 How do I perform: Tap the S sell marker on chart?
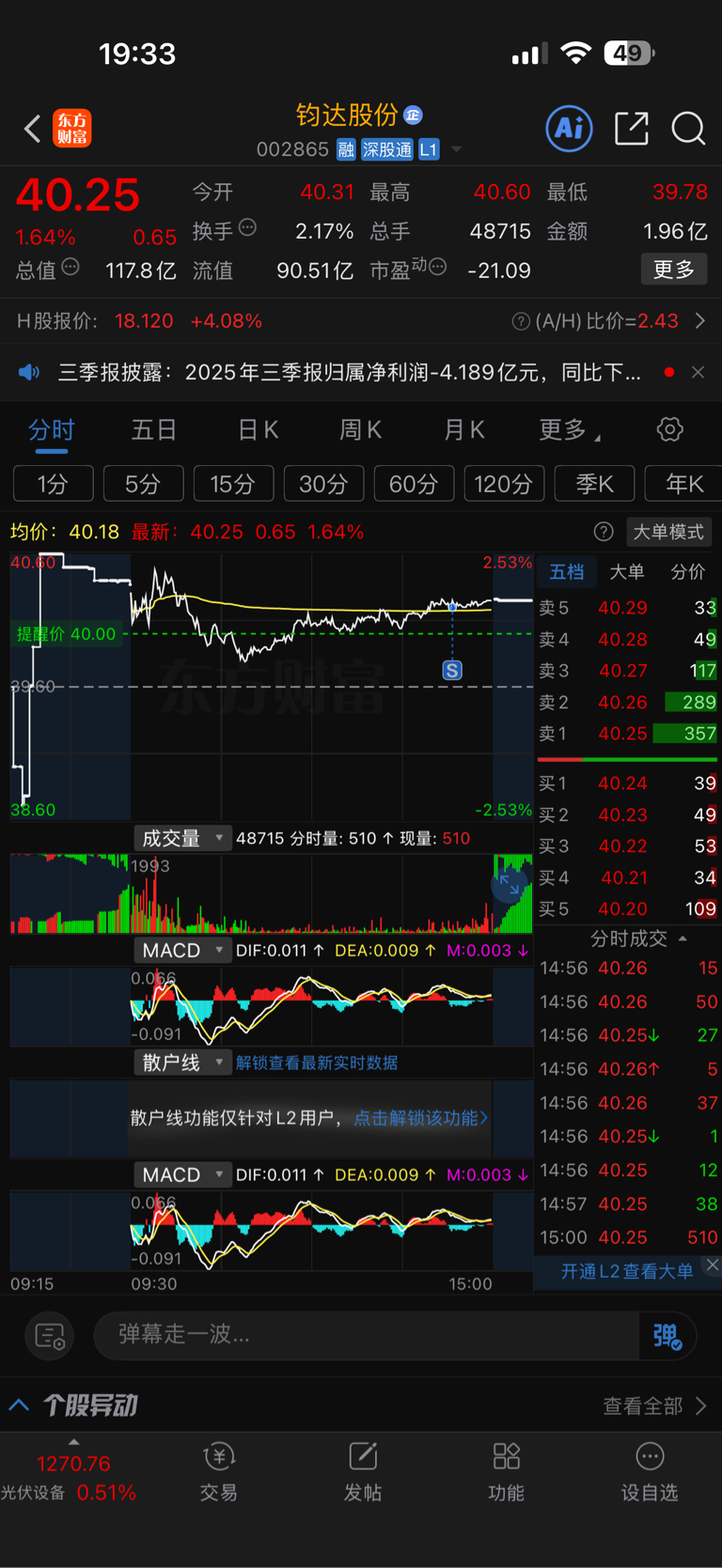452,670
